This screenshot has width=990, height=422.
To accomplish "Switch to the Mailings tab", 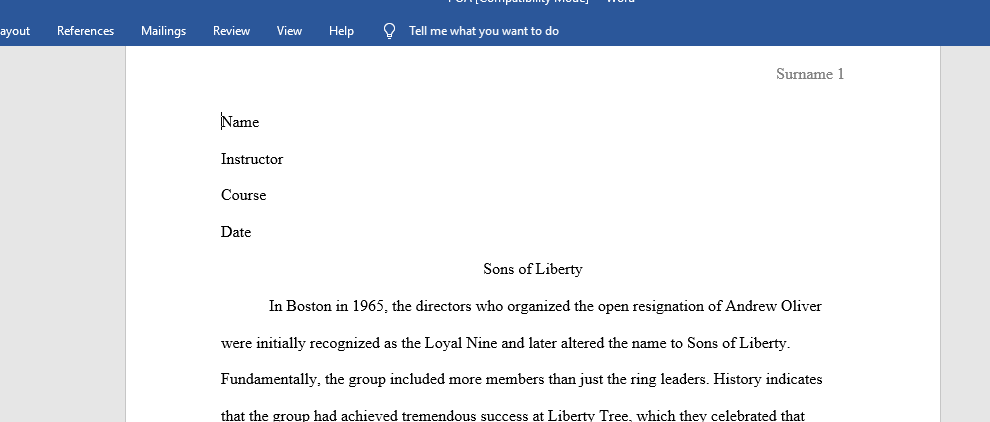I will [164, 31].
